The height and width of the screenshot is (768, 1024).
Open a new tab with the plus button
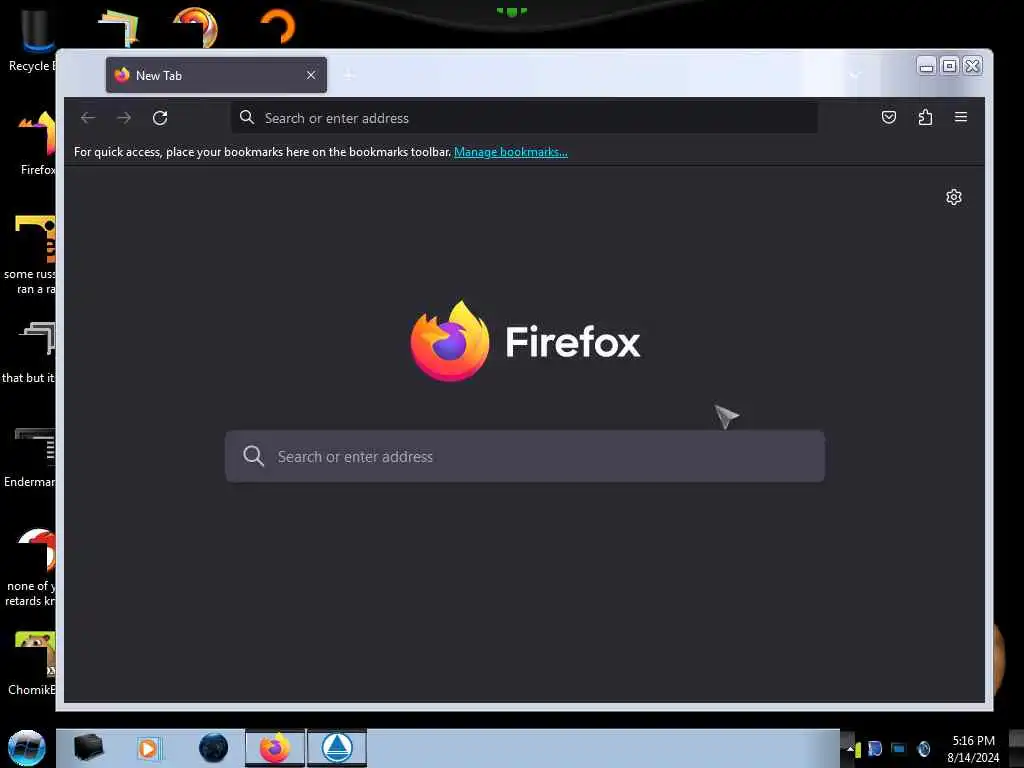tap(349, 75)
